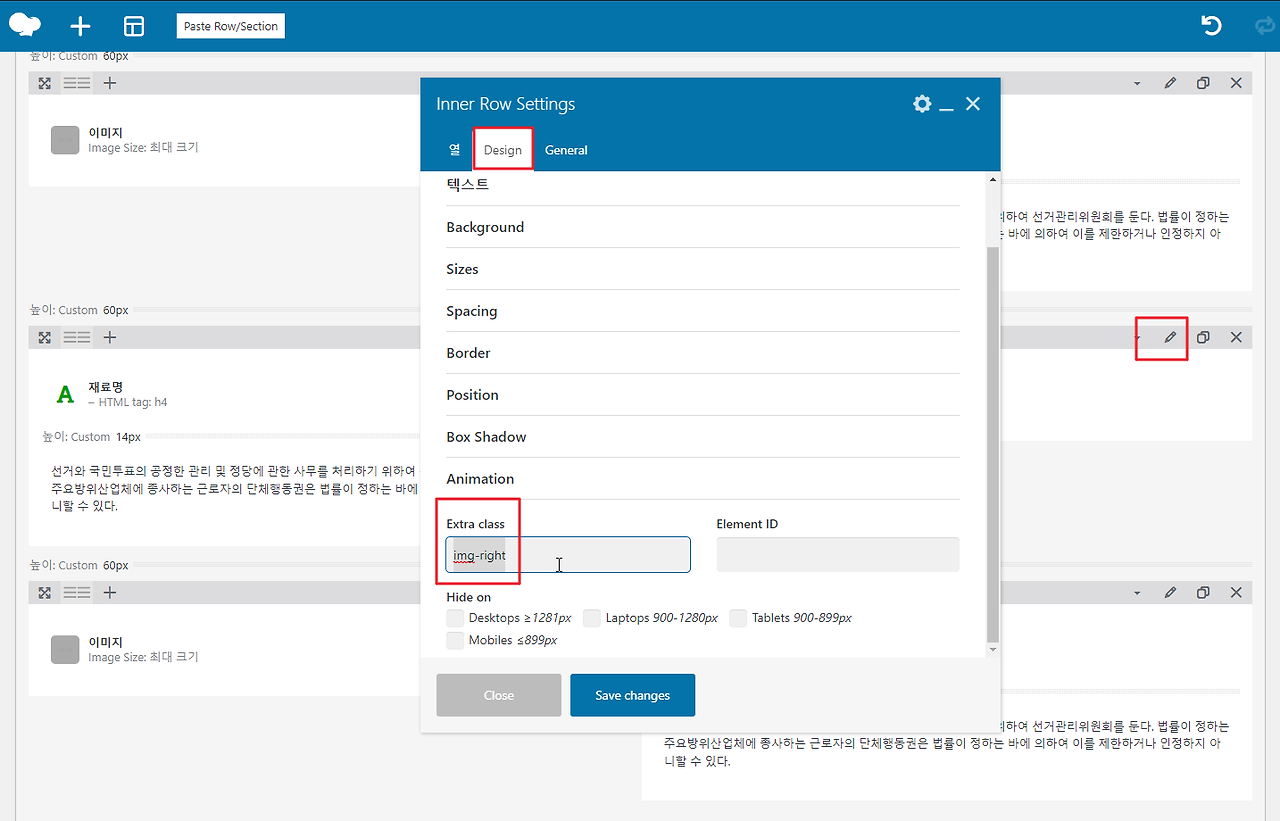Viewport: 1280px width, 821px height.
Task: Open the templates panel icon
Action: click(x=134, y=26)
